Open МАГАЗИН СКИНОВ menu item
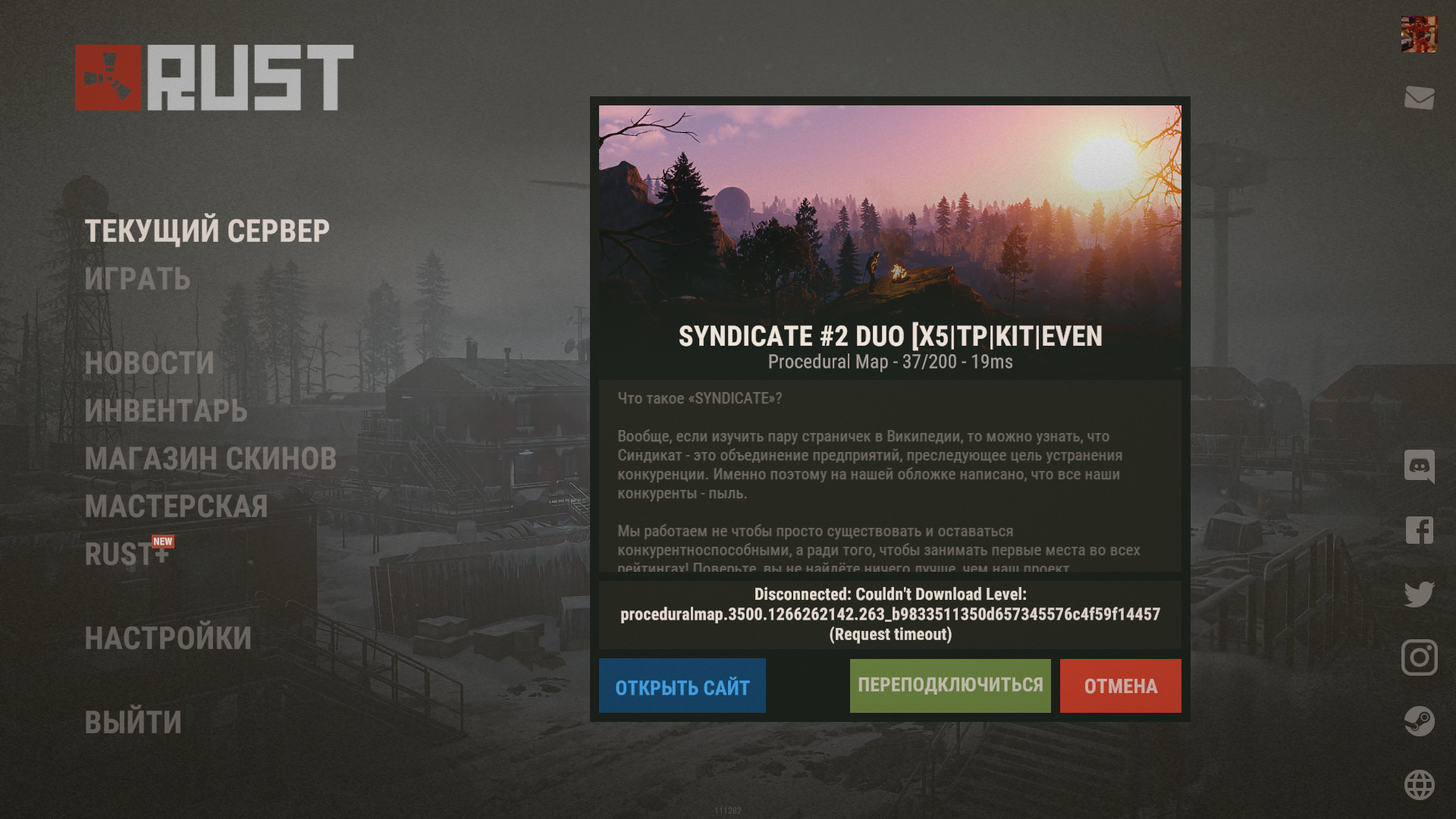 point(211,459)
